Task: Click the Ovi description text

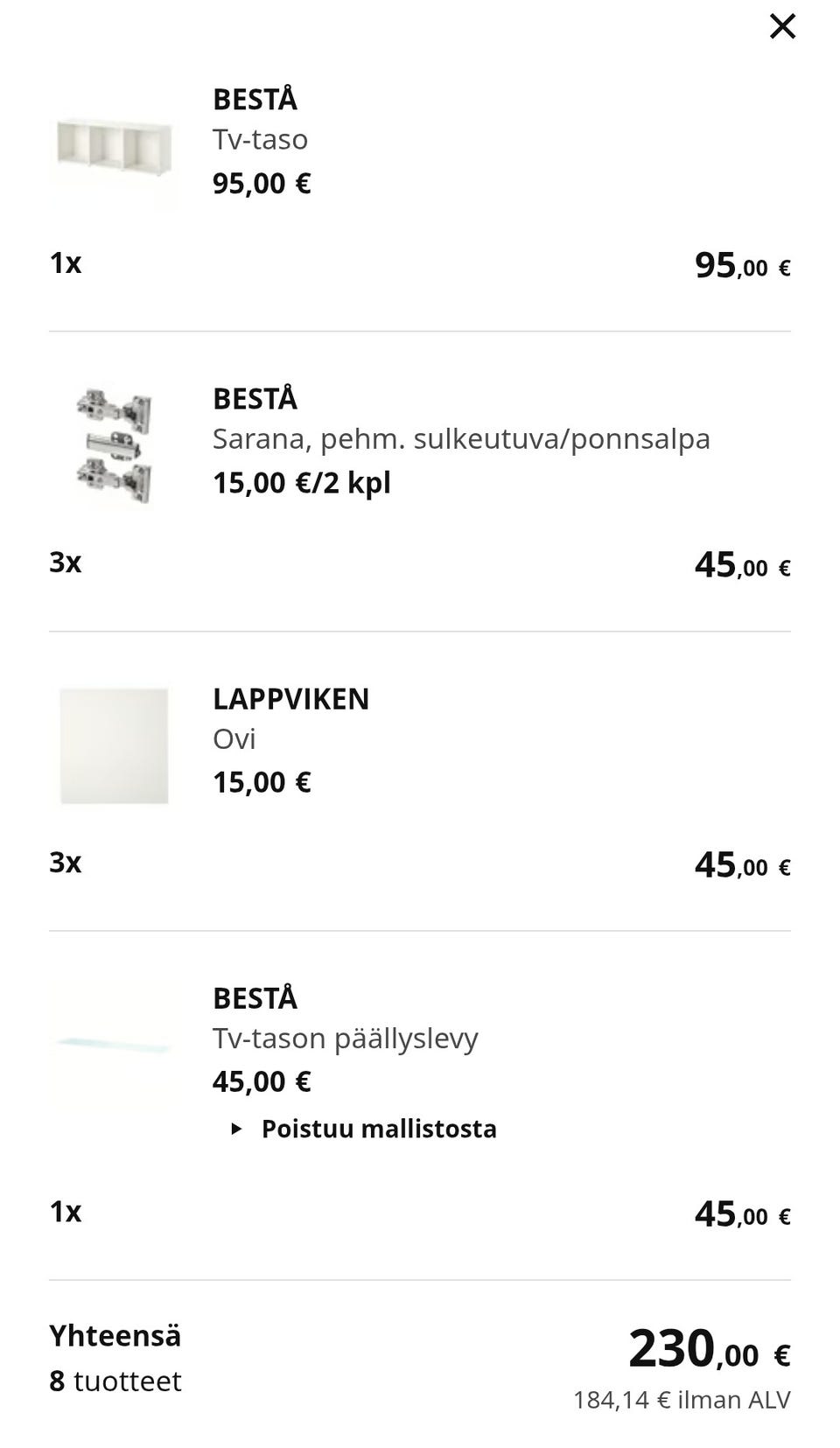Action: click(x=234, y=739)
